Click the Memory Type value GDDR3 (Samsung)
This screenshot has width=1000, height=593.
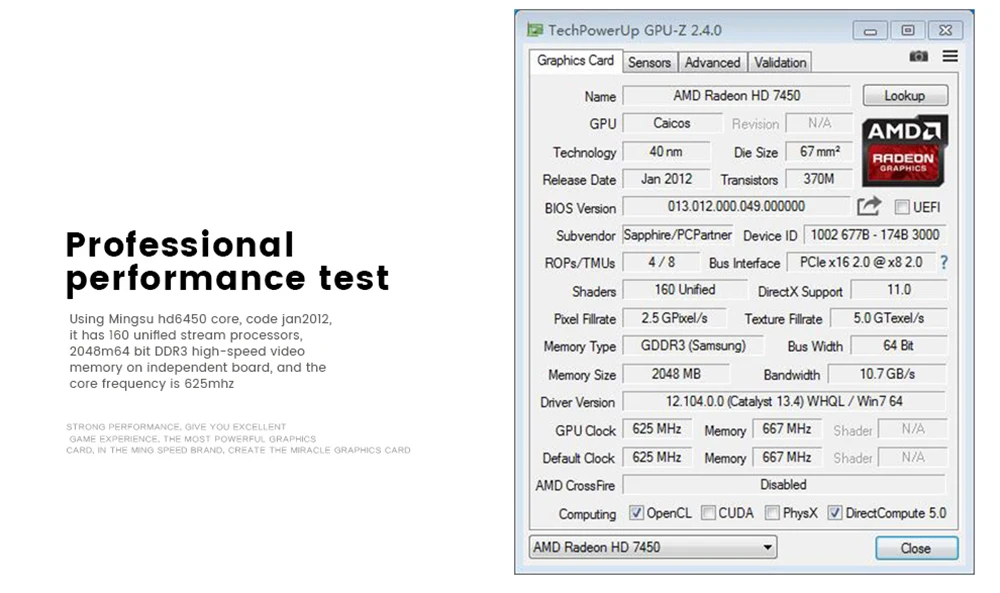(x=693, y=346)
